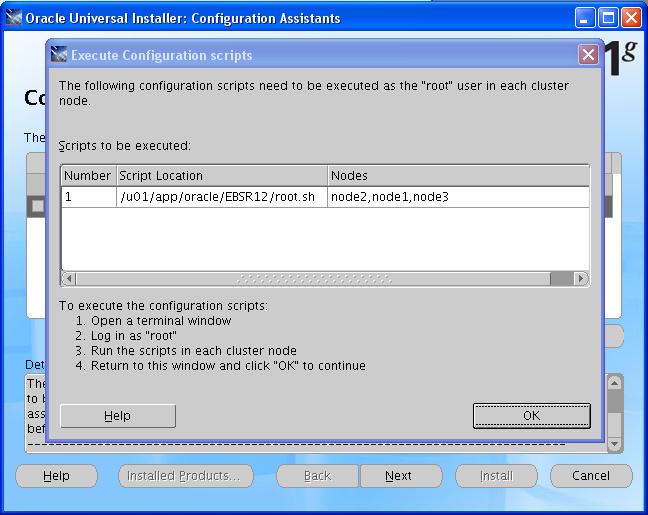The image size is (648, 515).
Task: Select the root.sh script location cell
Action: tap(220, 197)
